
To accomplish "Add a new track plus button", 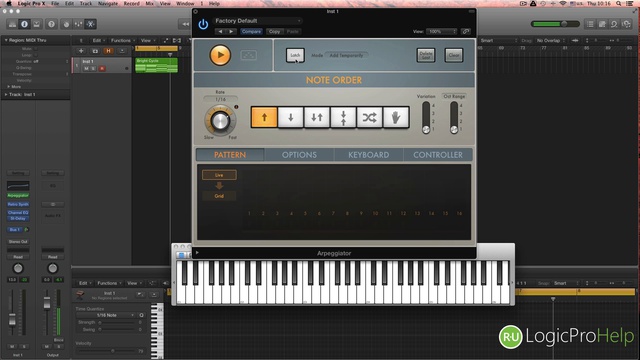I will pos(81,51).
